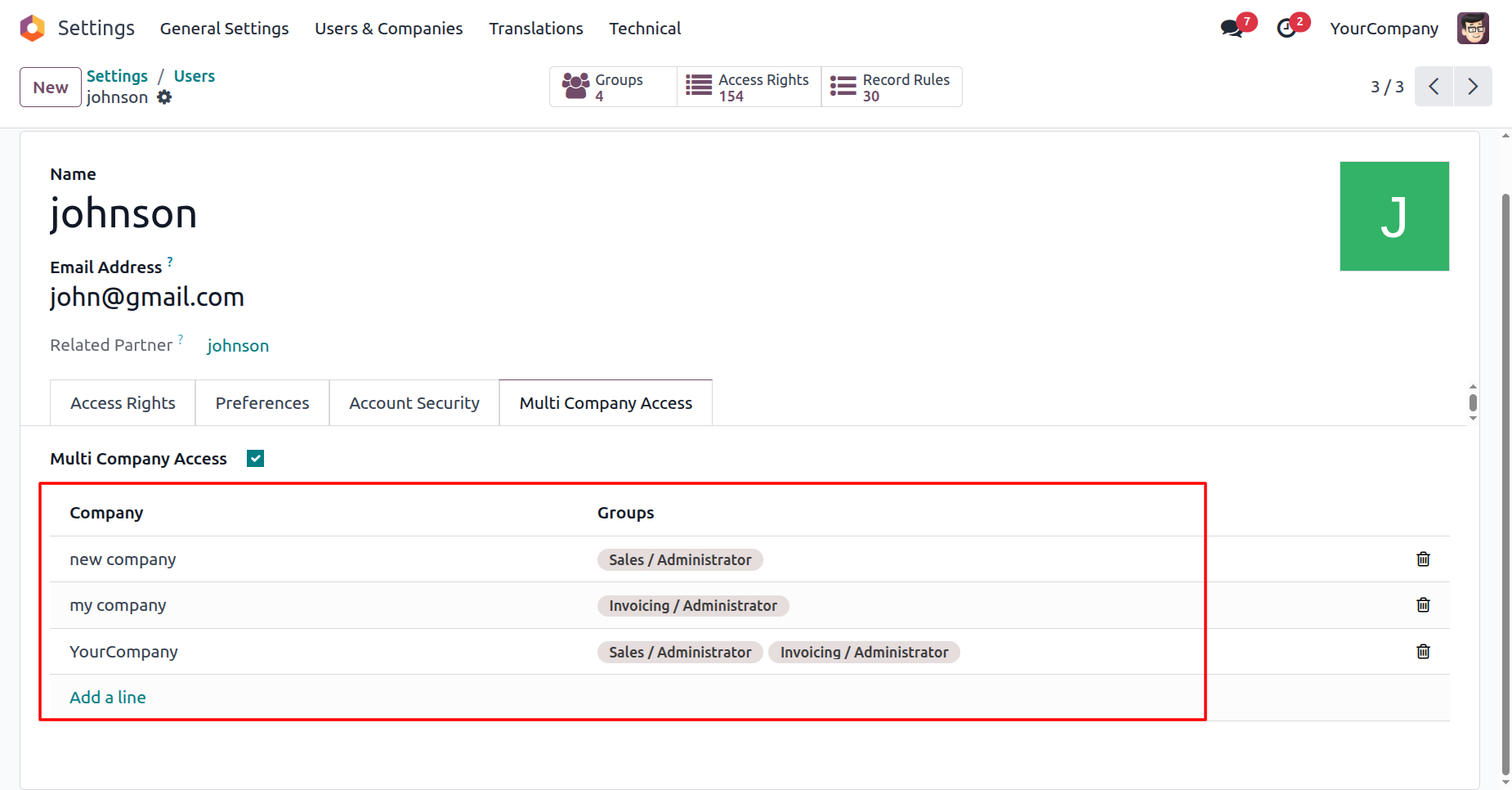Switch to the Access Rights tab

click(x=123, y=403)
